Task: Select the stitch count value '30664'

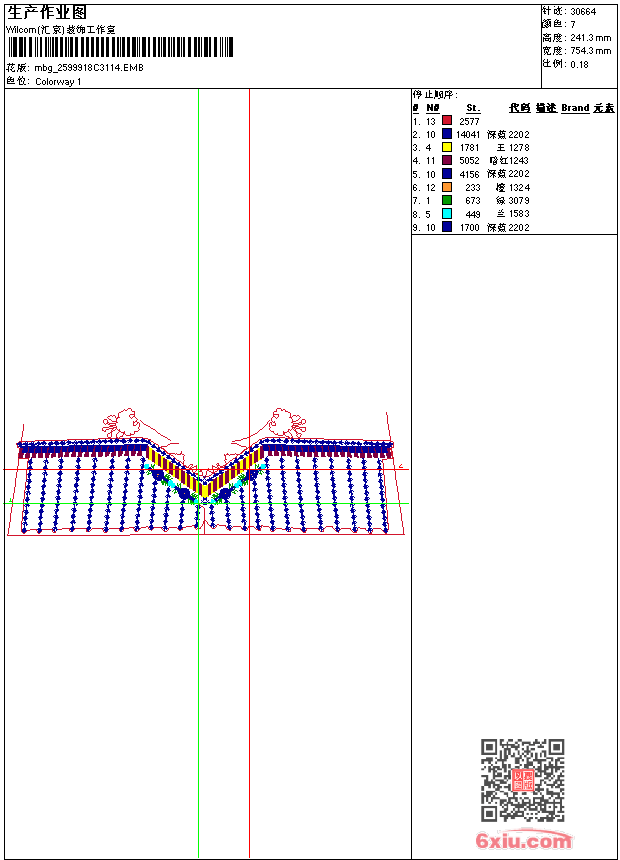Action: coord(583,12)
